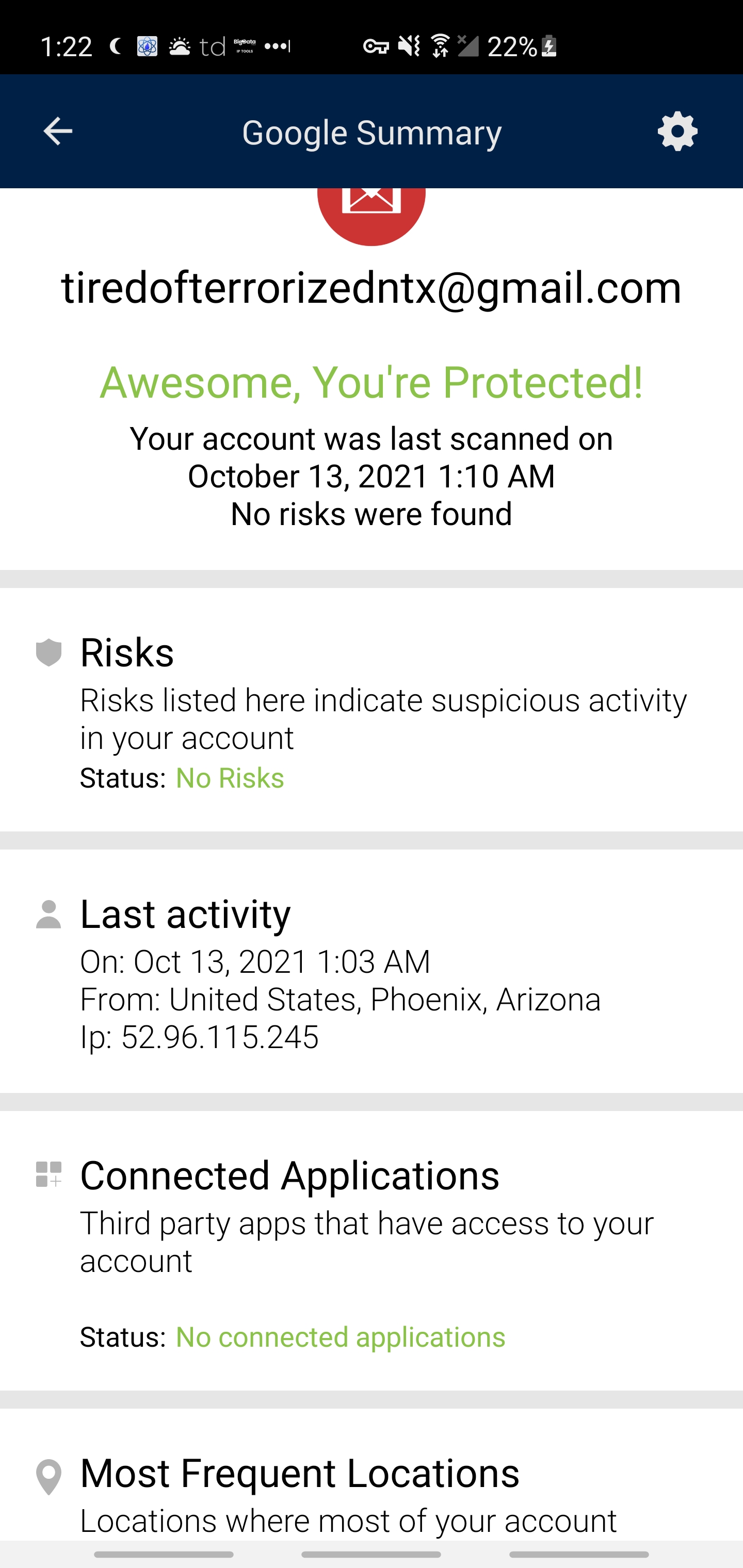Screen dimensions: 743x1568
Task: Tap the person icon beside Last activity
Action: [x=49, y=914]
